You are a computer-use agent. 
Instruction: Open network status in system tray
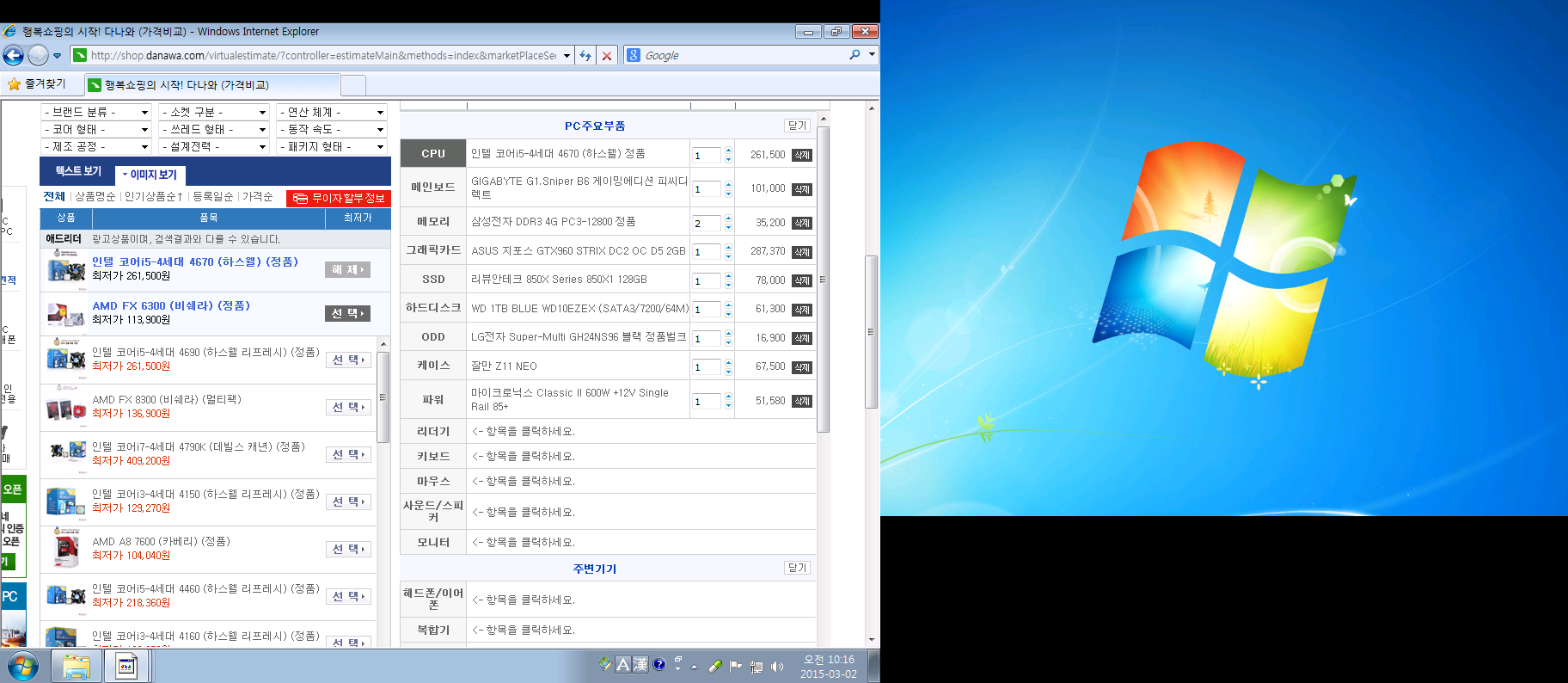pos(756,667)
